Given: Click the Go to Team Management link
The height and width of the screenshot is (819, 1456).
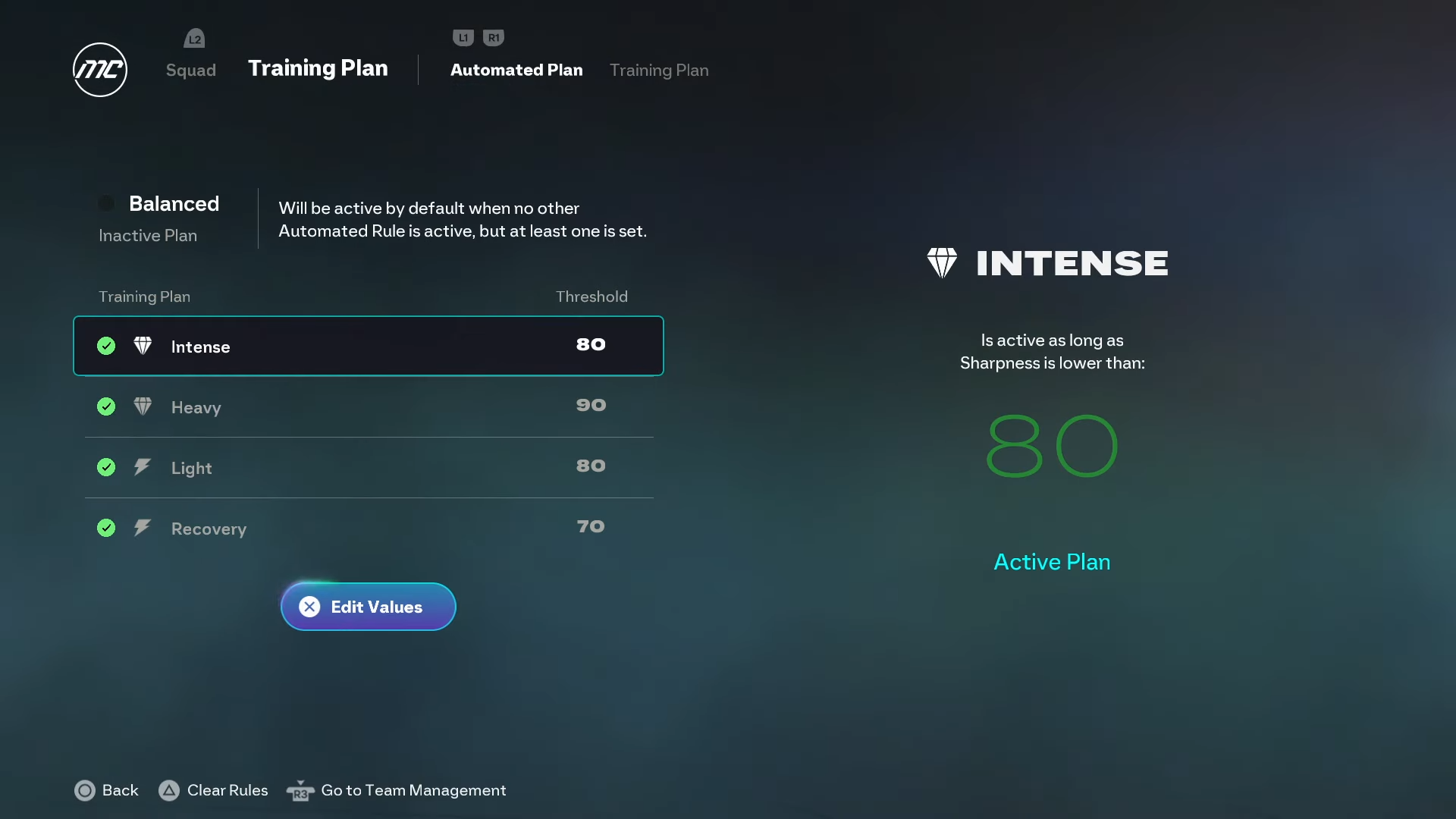Looking at the screenshot, I should [413, 790].
